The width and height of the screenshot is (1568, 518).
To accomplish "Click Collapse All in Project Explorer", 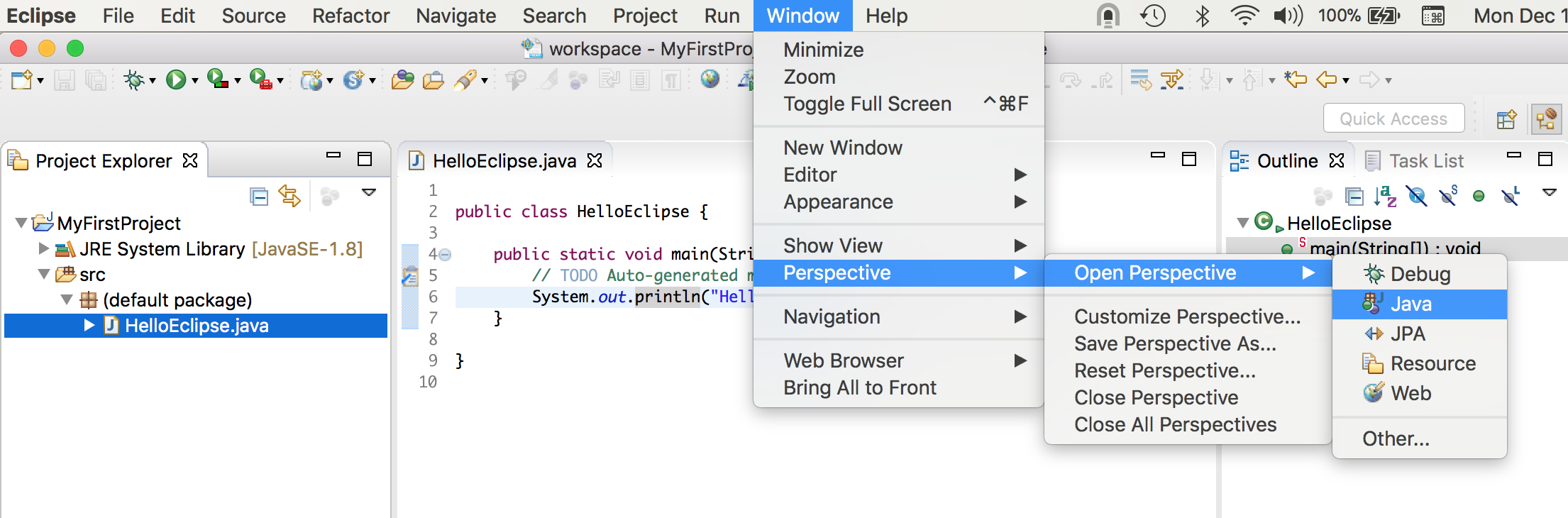I will [x=259, y=196].
